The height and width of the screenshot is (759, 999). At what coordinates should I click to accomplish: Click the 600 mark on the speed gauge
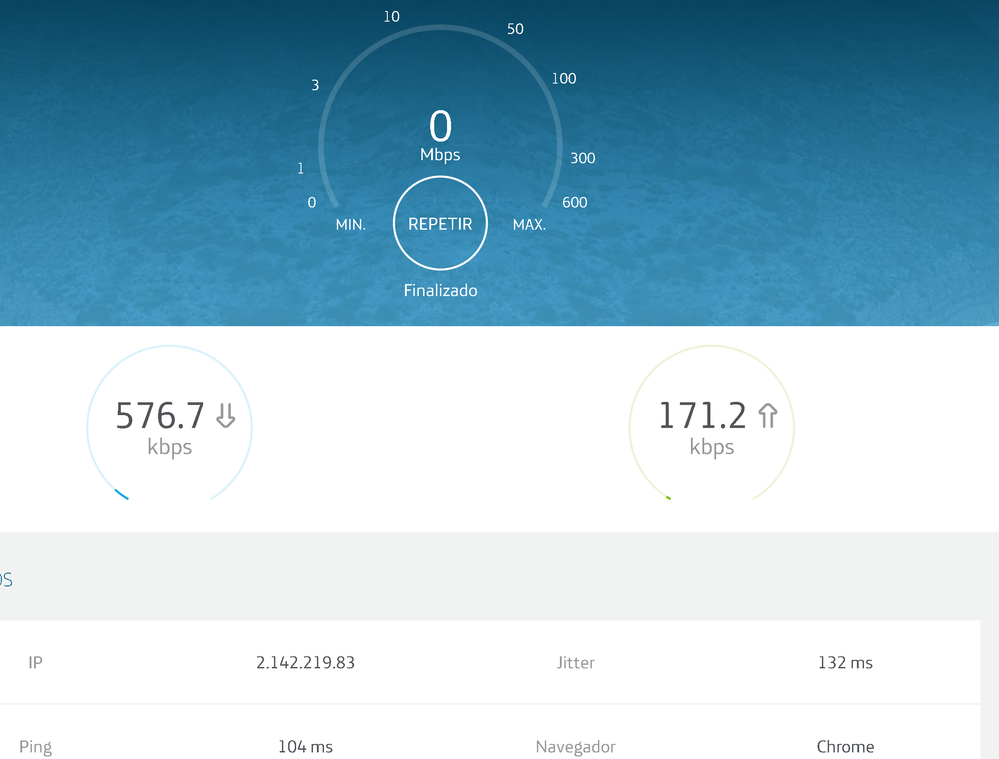point(575,202)
